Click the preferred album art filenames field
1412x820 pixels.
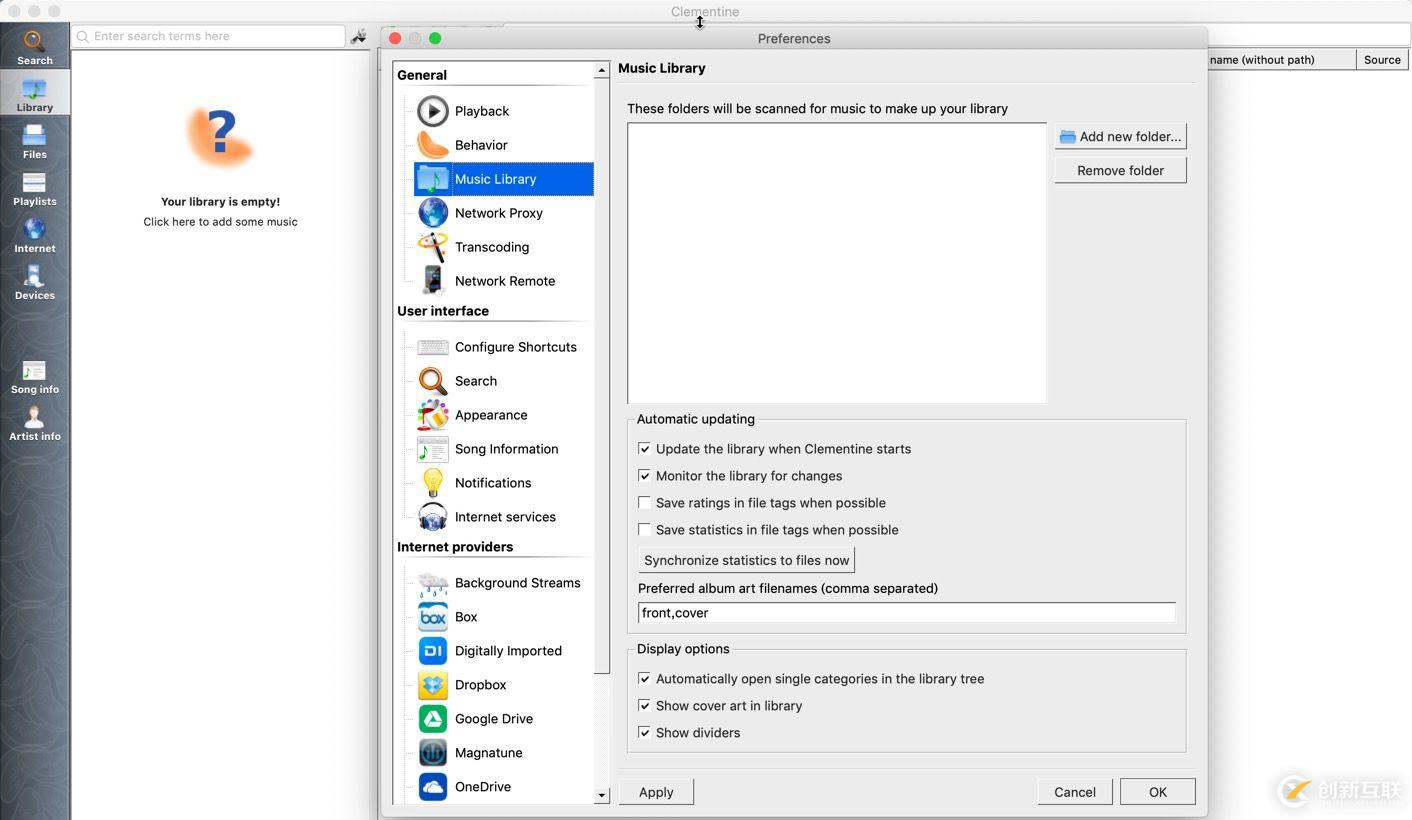coord(906,613)
